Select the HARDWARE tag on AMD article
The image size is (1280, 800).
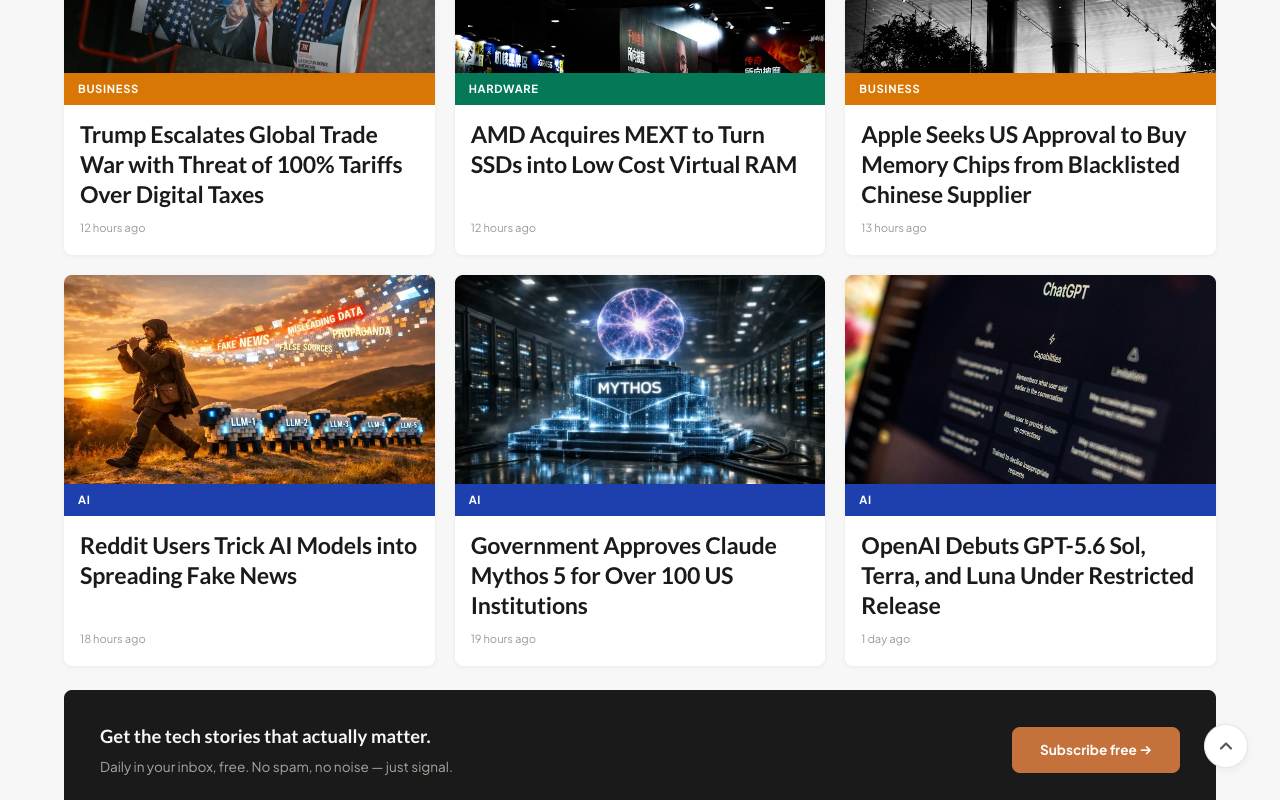click(503, 89)
